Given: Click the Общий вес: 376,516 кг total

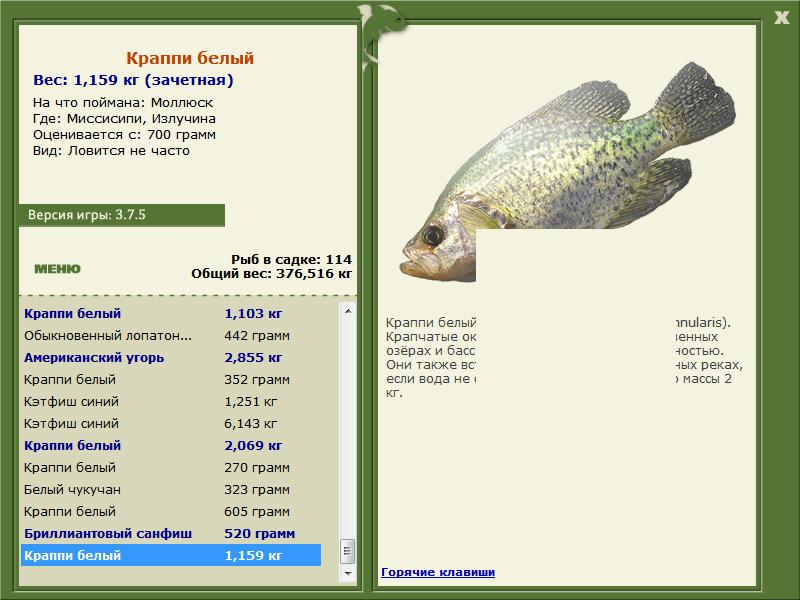Looking at the screenshot, I should [x=271, y=274].
